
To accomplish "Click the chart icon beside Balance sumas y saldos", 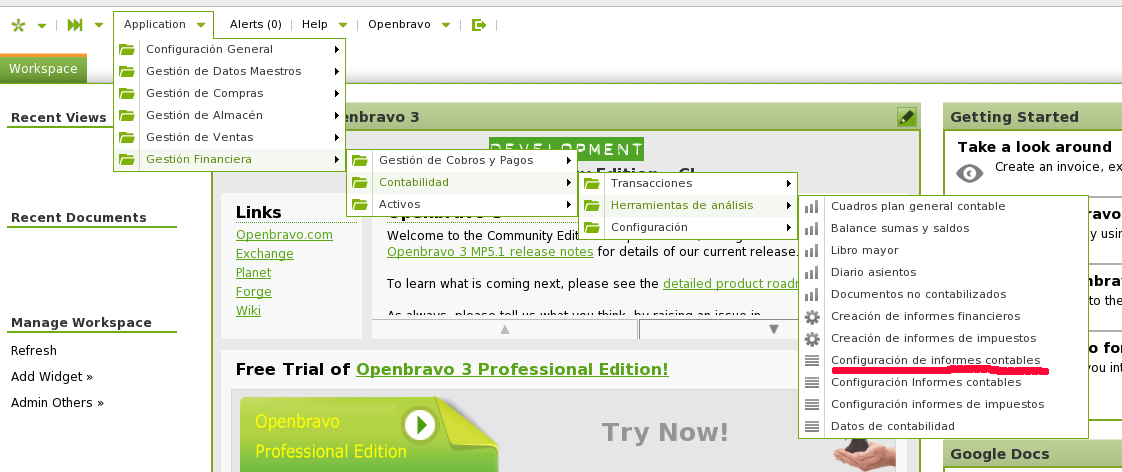I will click(811, 229).
